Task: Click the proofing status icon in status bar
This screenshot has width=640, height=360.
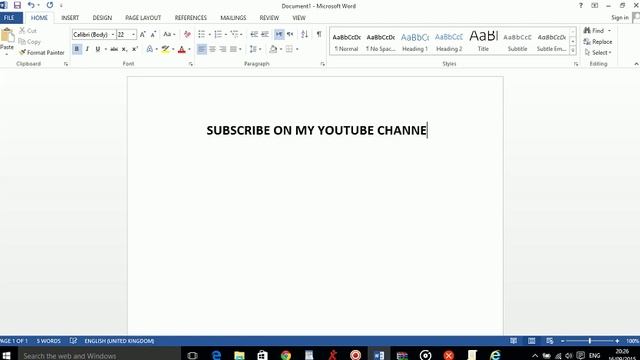Action: (x=73, y=341)
